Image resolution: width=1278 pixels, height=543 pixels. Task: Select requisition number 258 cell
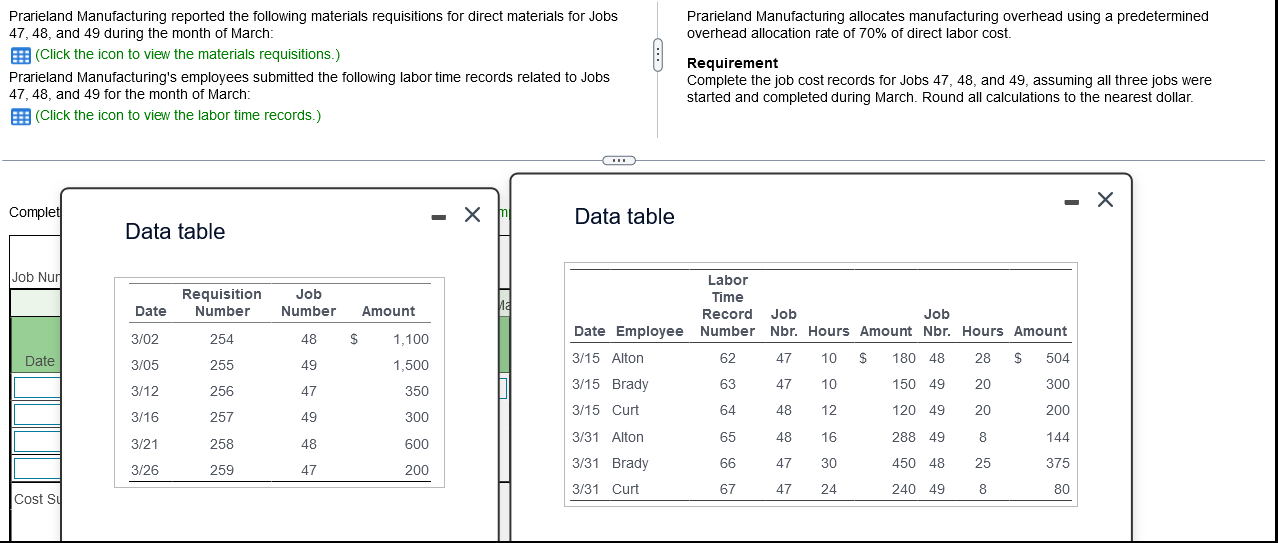222,444
